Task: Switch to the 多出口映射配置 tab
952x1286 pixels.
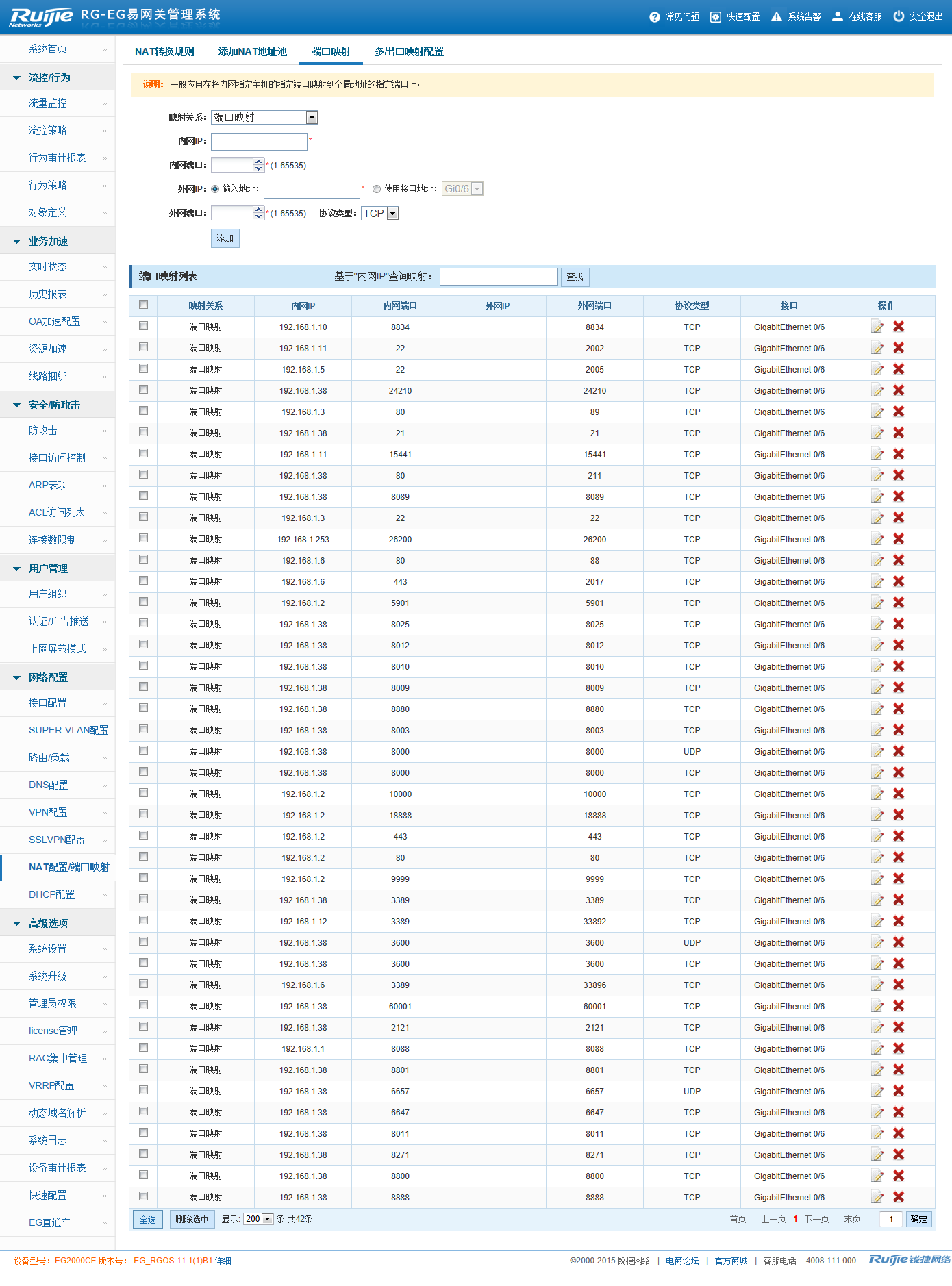Action: (409, 52)
